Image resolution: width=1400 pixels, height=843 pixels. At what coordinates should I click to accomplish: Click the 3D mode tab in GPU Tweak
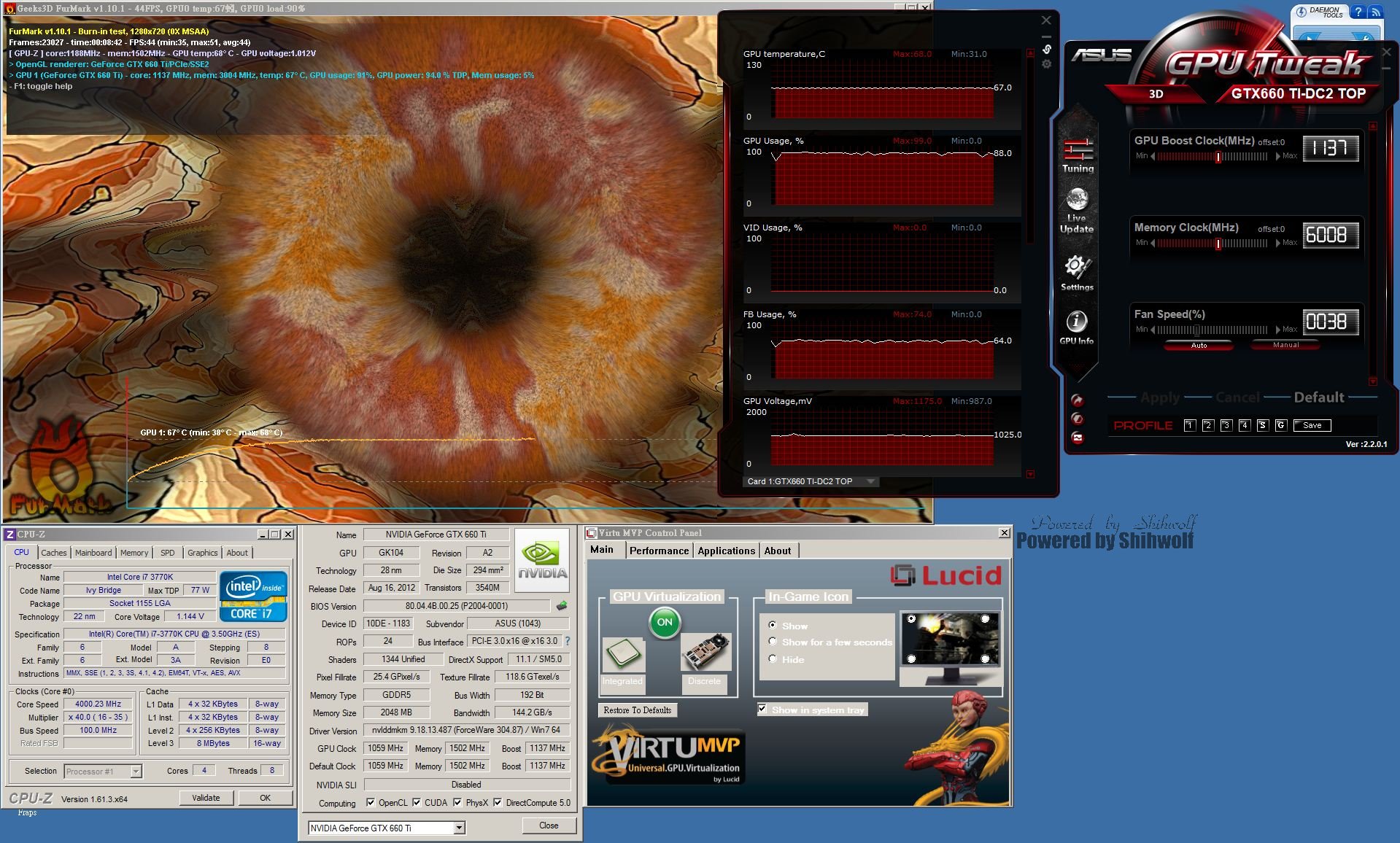tap(1156, 94)
